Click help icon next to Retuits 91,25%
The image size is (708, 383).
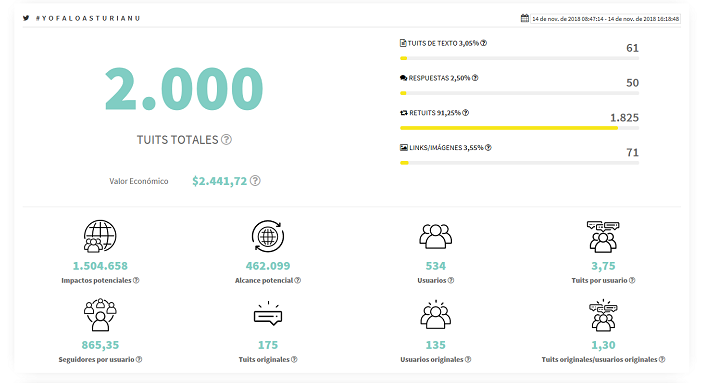(466, 112)
